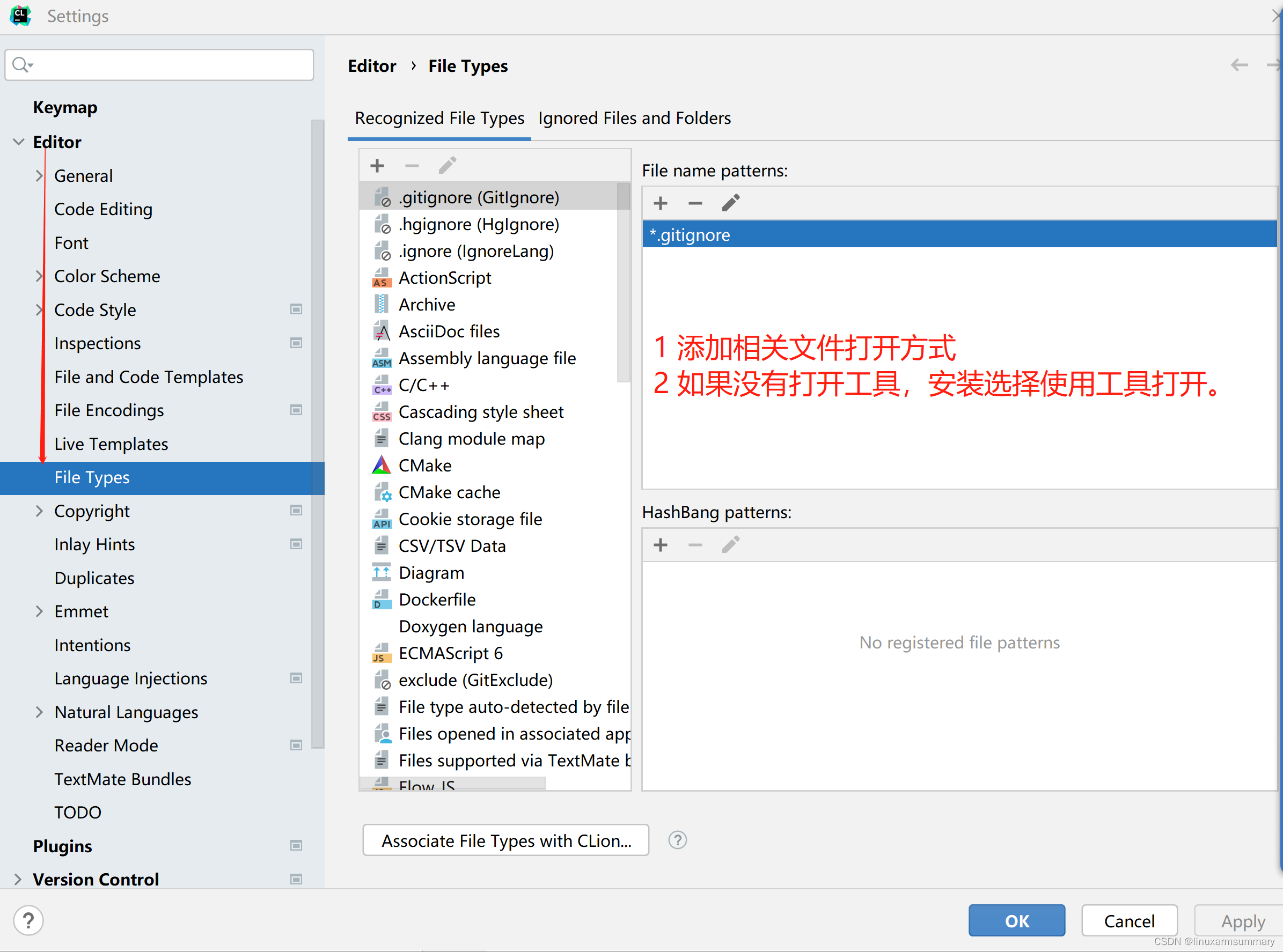The width and height of the screenshot is (1283, 952).
Task: Expand the Version Control section
Action: [18, 879]
